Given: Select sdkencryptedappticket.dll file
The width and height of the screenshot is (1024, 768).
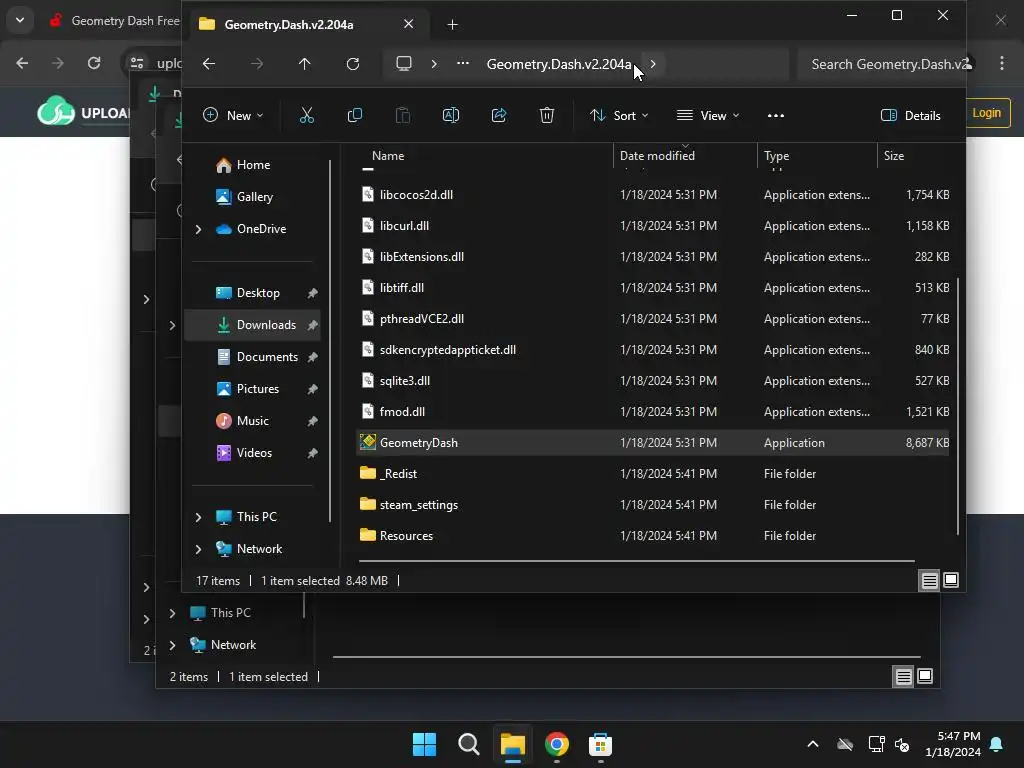Looking at the screenshot, I should tap(653, 350).
